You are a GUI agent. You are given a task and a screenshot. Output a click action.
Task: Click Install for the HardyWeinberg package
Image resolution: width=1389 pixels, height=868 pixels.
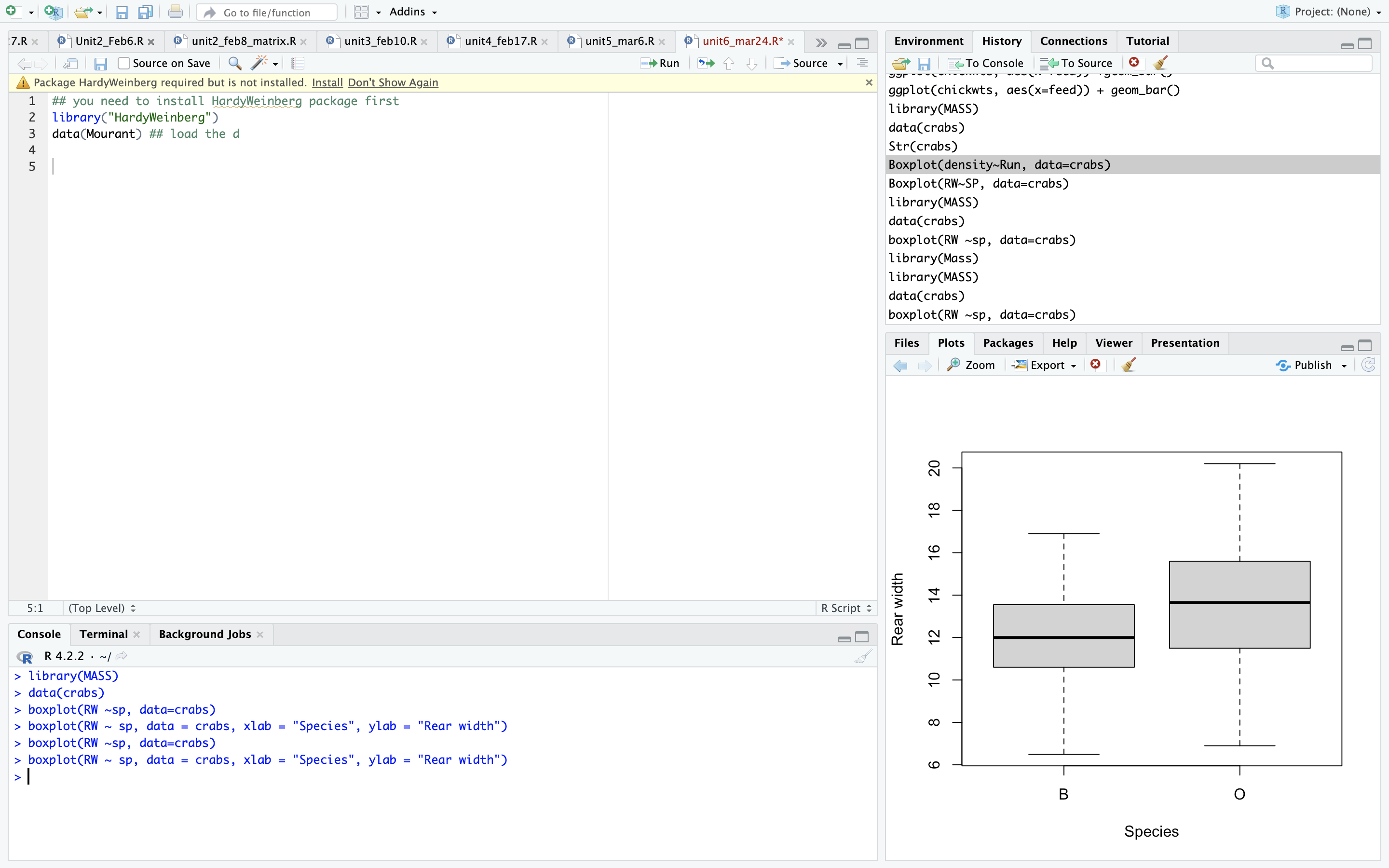327,82
